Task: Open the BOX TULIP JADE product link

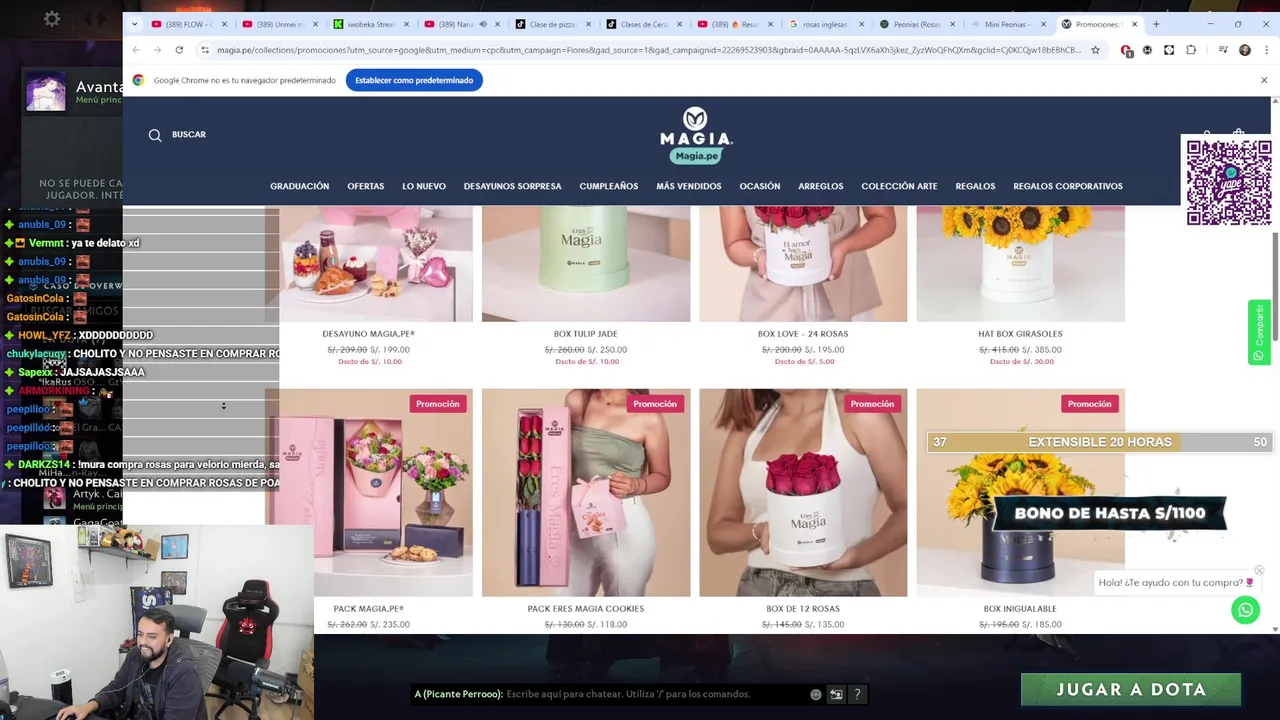Action: click(x=585, y=334)
